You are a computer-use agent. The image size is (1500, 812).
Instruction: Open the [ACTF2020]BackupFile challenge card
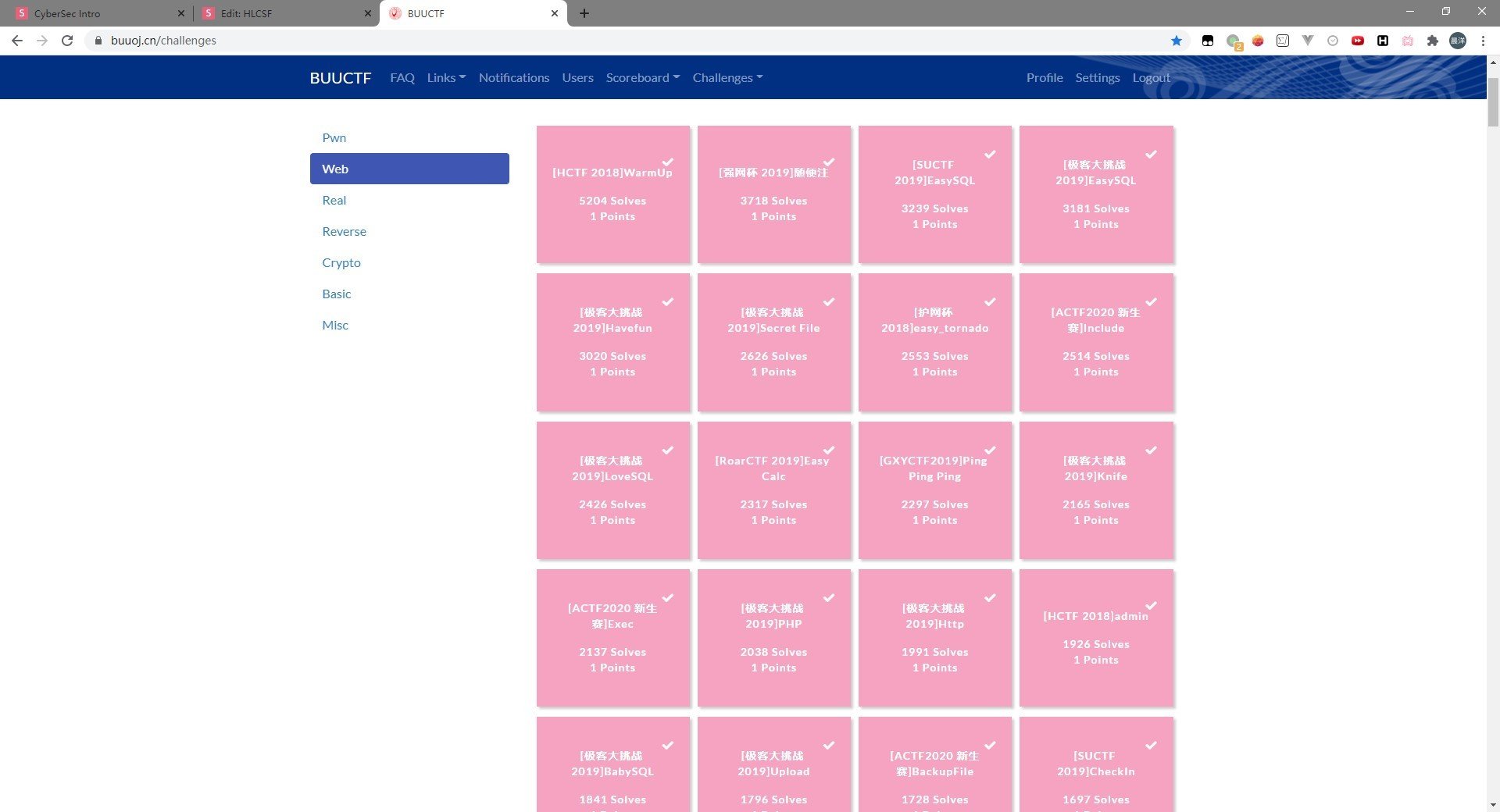[x=935, y=764]
